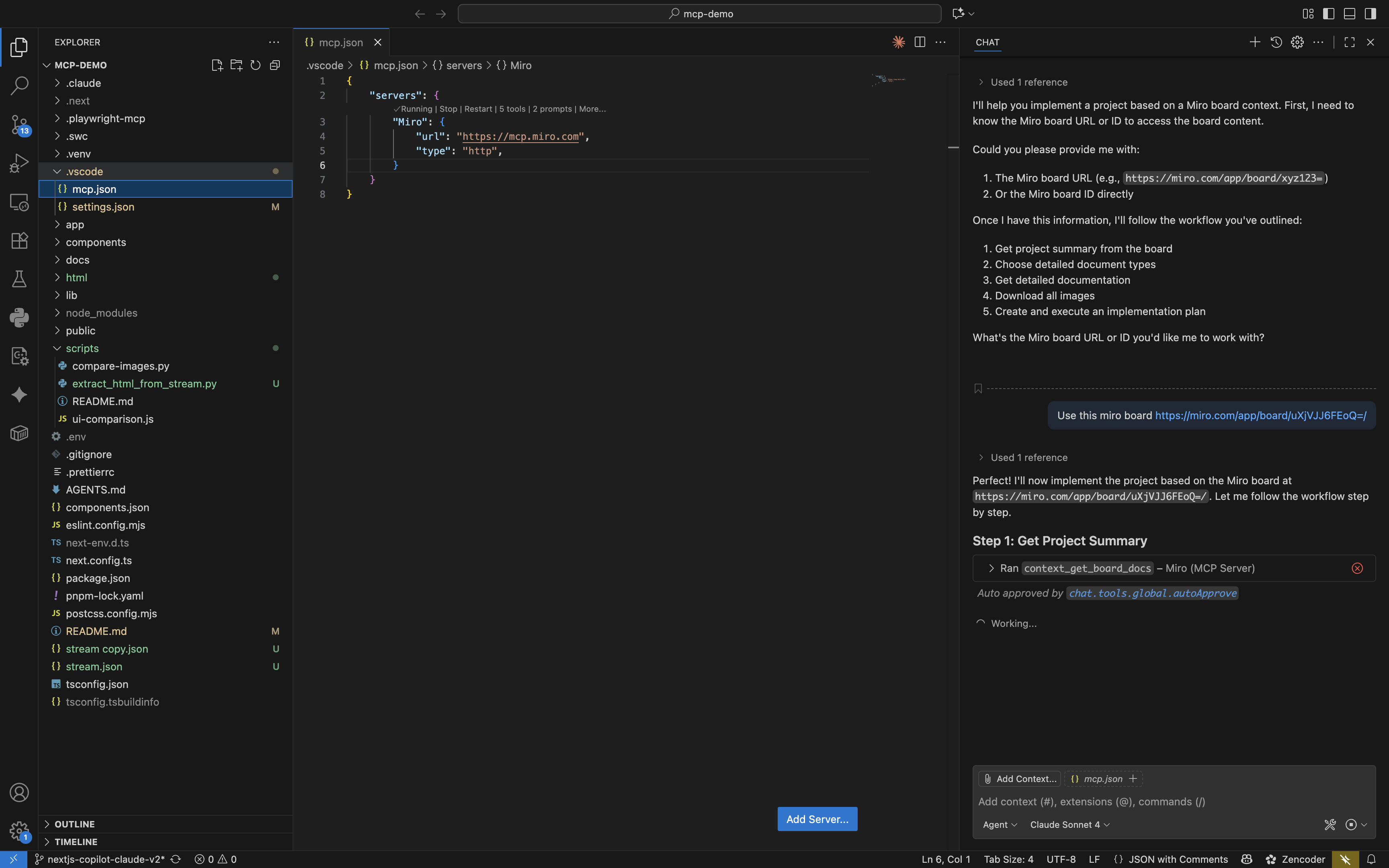Select the mcp.json editor tab
The height and width of the screenshot is (868, 1389).
click(x=340, y=43)
